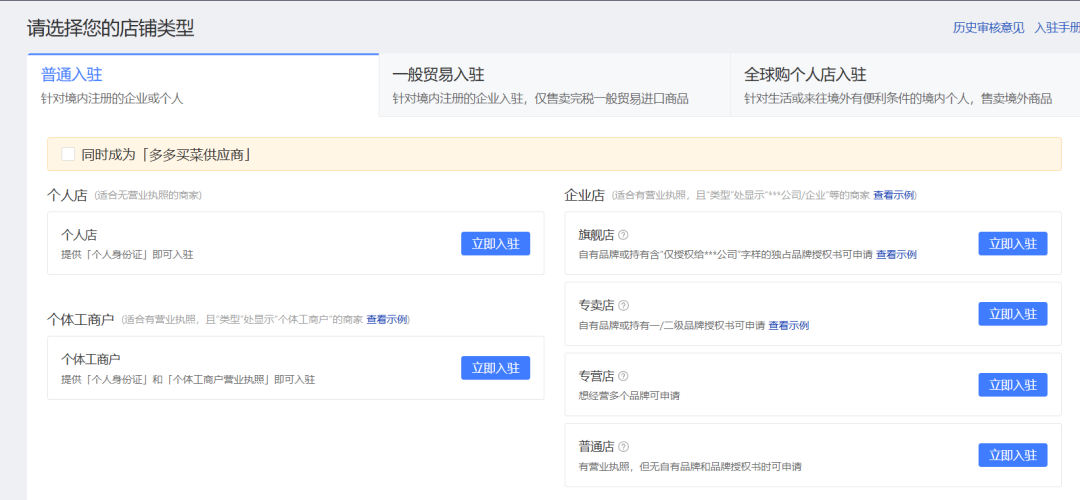Click 立即入驻 for 个人店
Screen dimensions: 1080x500
495,243
